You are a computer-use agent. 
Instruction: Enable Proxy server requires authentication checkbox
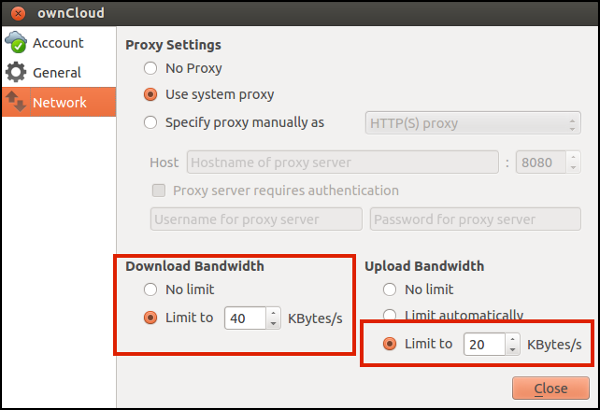[x=158, y=190]
